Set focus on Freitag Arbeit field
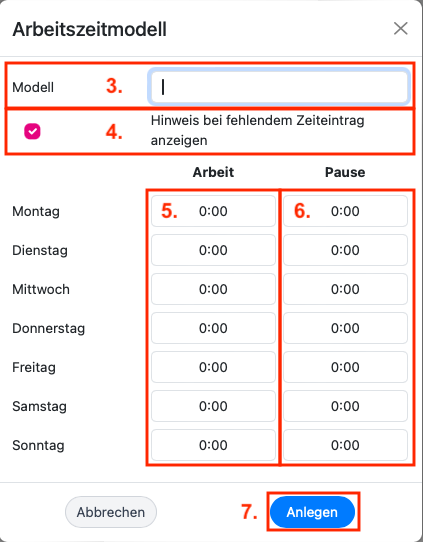 [x=213, y=367]
